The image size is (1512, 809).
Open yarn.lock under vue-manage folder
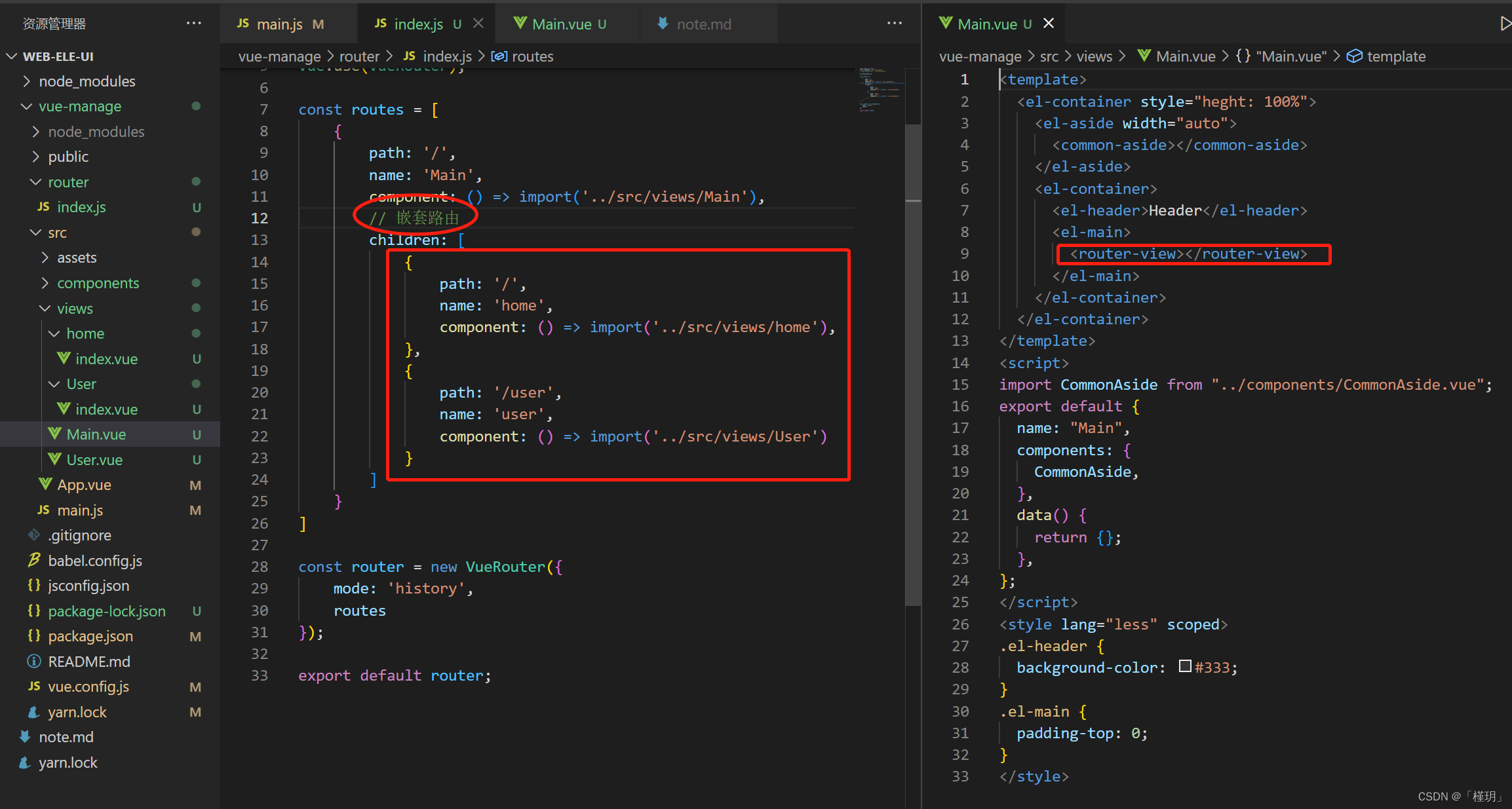point(77,712)
